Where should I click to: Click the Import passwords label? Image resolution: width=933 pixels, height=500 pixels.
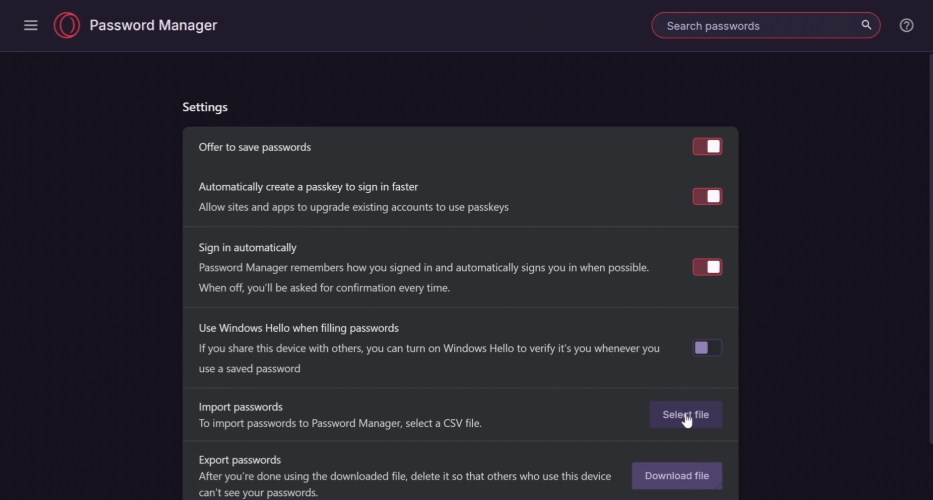pos(240,407)
